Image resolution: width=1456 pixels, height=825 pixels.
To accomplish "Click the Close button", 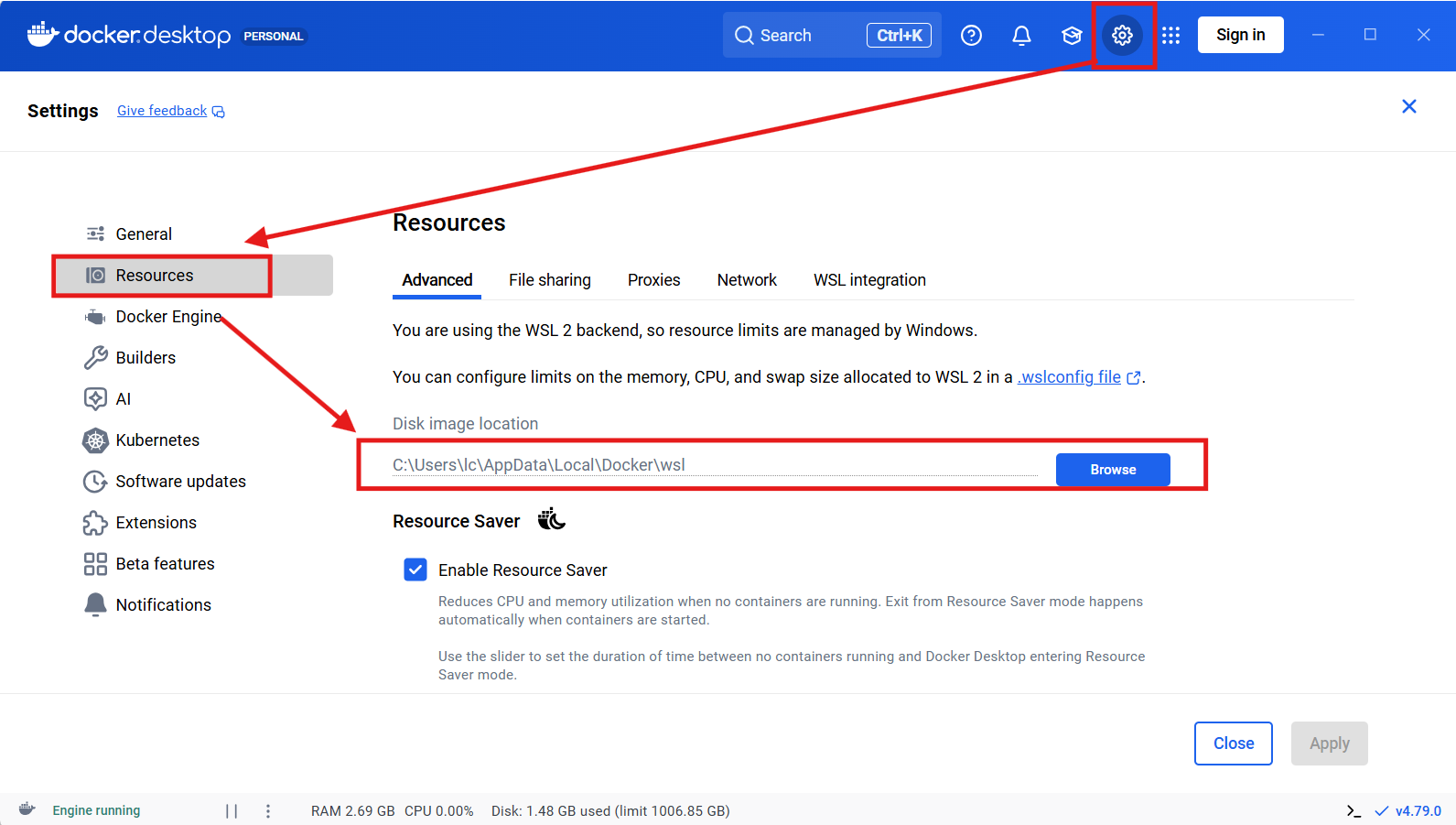I will 1234,744.
